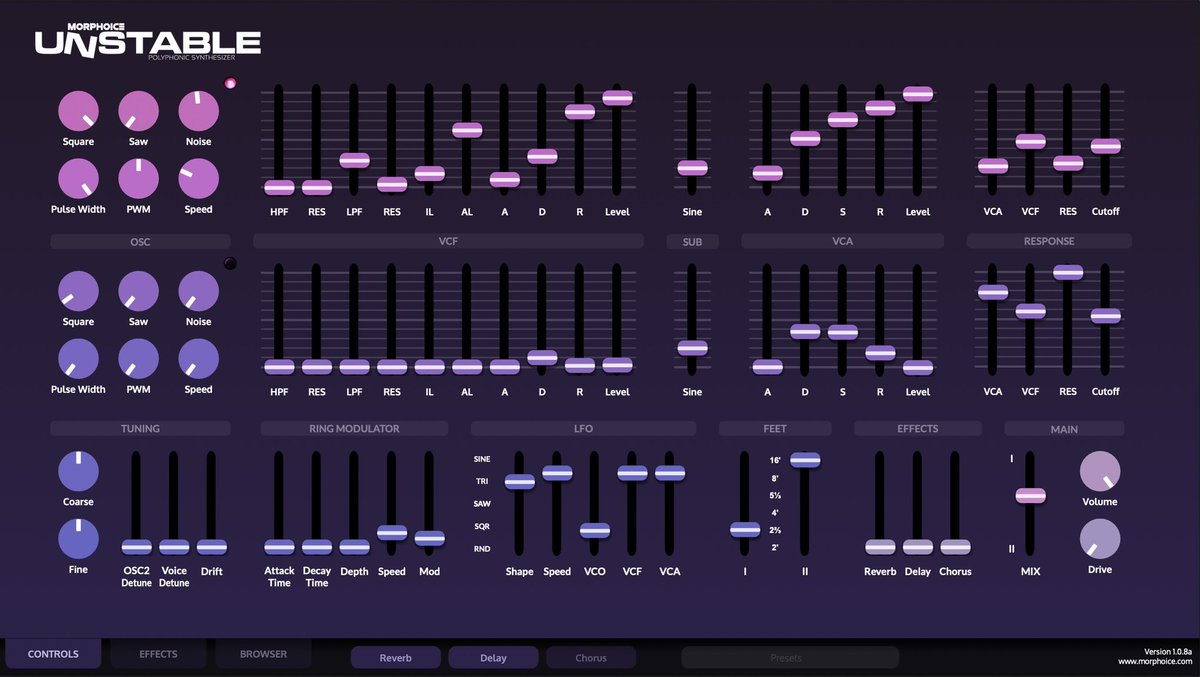
Task: Switch to the EFFECTS tab
Action: (158, 654)
